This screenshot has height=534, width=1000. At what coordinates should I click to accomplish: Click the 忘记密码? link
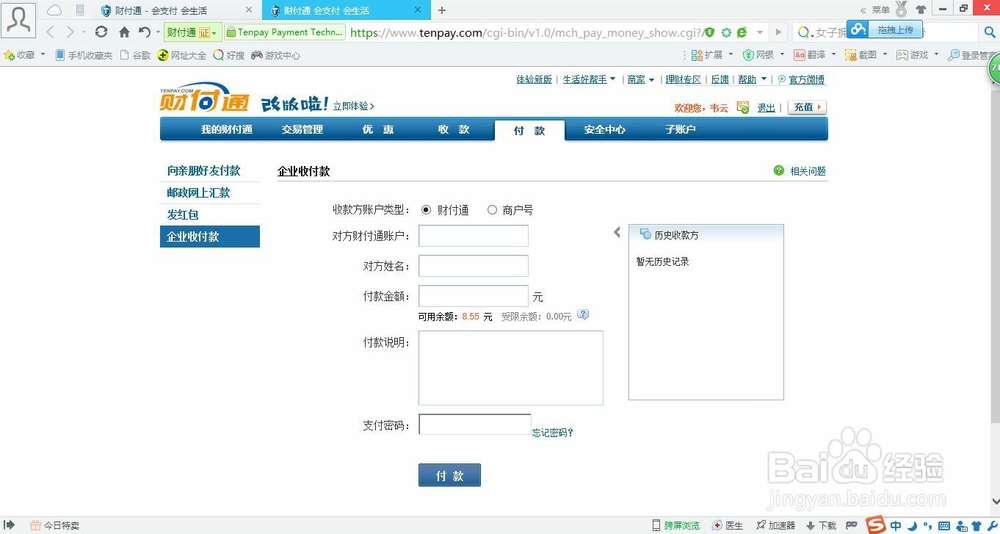pos(552,433)
